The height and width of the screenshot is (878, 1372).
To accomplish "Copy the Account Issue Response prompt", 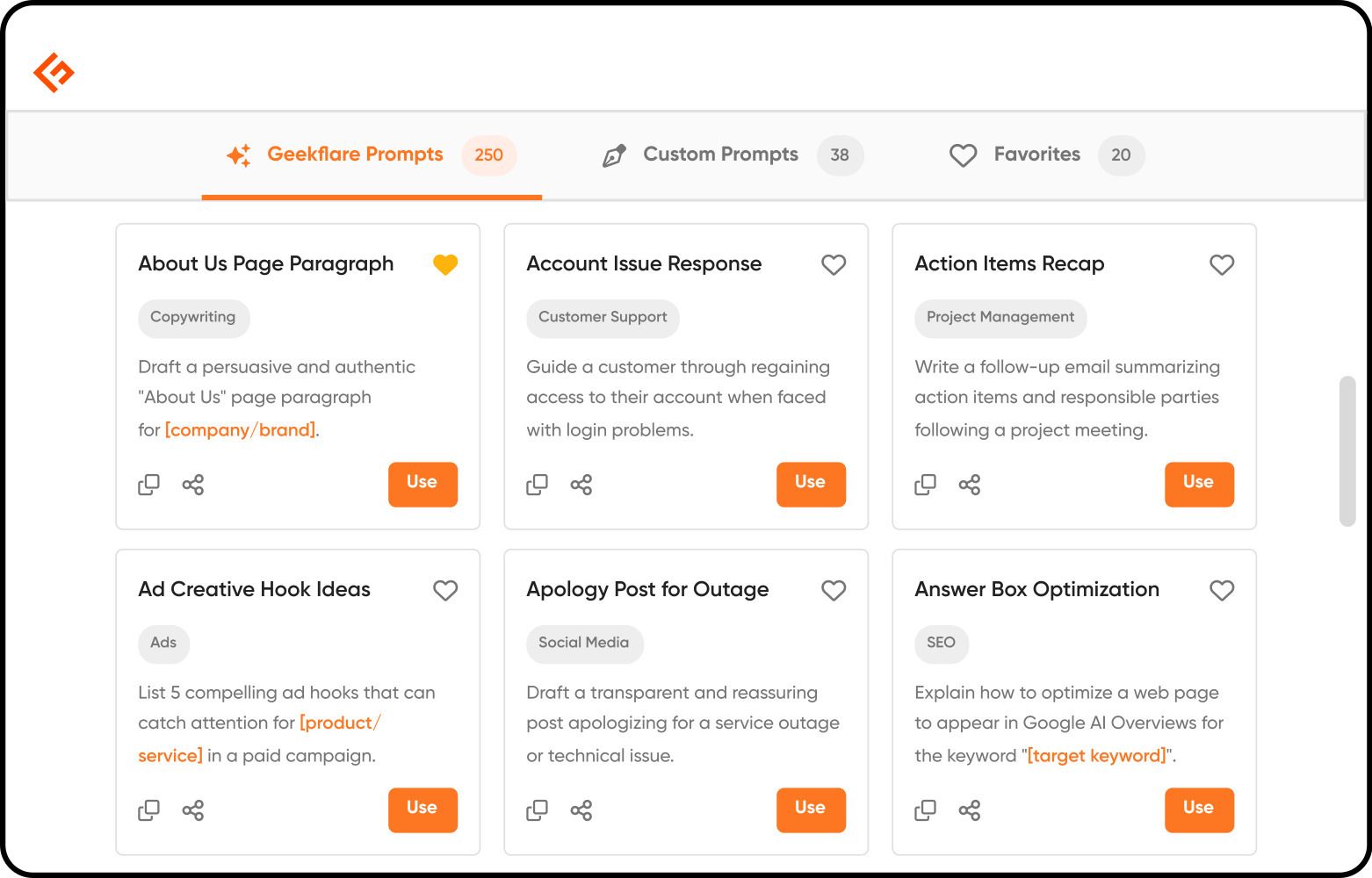I will click(x=538, y=485).
